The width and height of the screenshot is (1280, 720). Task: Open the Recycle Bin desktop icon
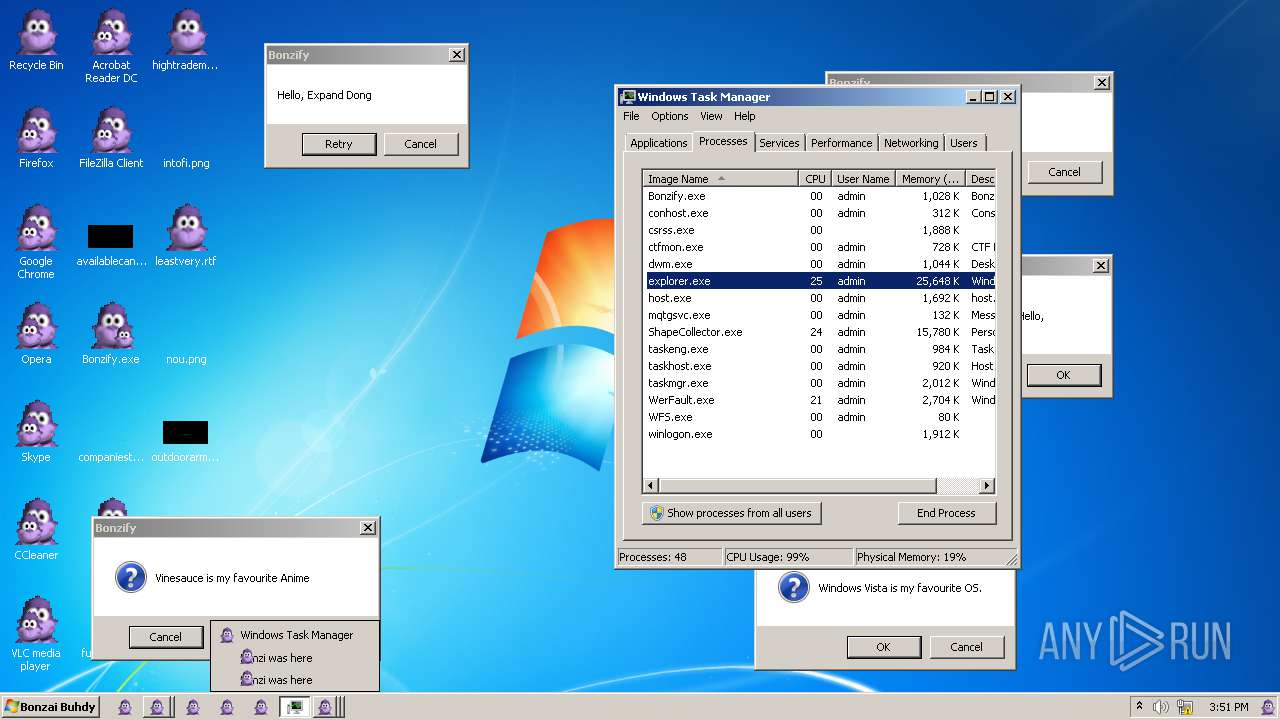pyautogui.click(x=36, y=40)
